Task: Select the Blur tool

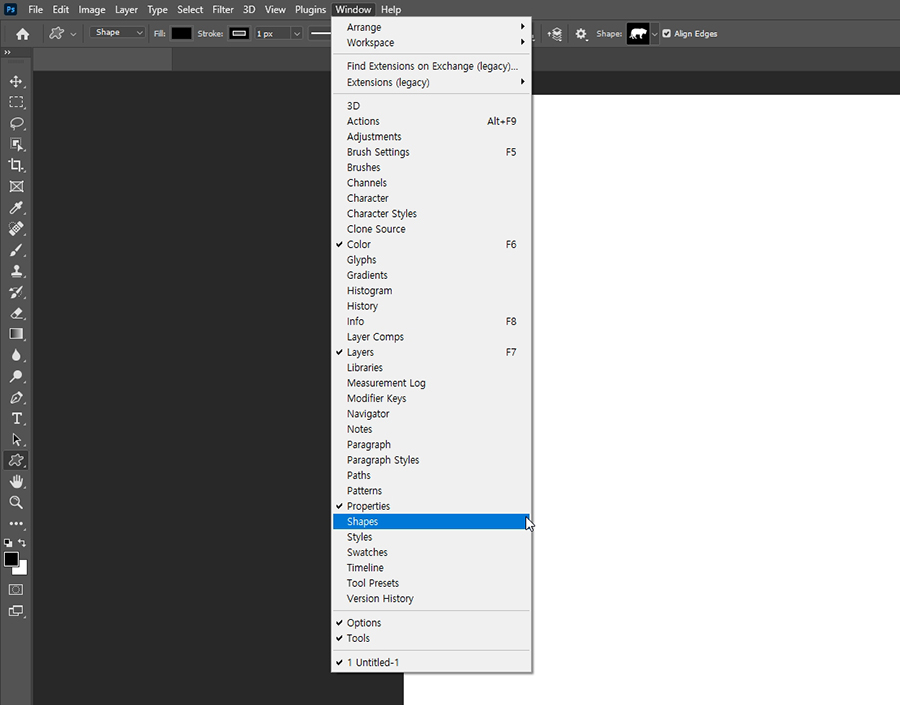Action: pos(16,355)
